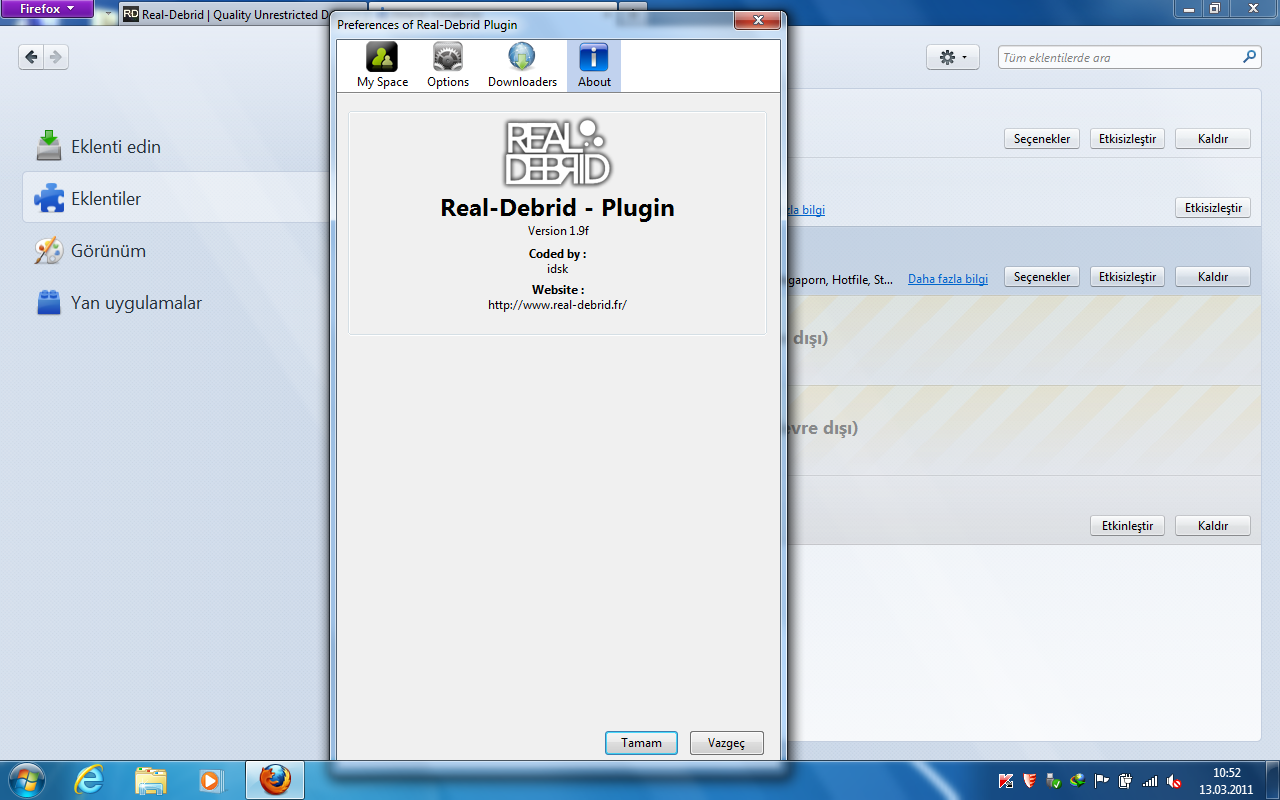The width and height of the screenshot is (1280, 800).
Task: Click the Show Desktop strip beside the clock
Action: (x=1272, y=780)
